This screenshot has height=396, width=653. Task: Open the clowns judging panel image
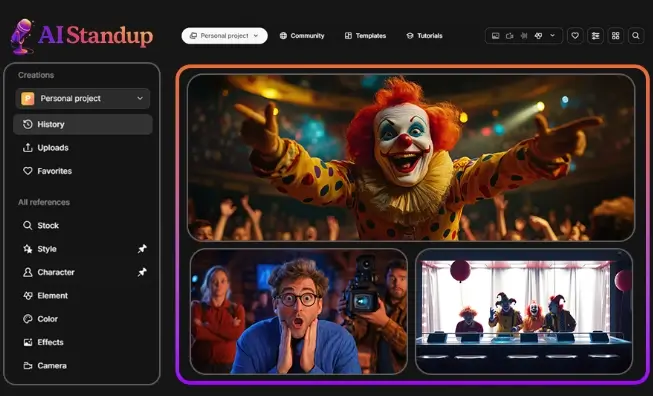(x=524, y=311)
